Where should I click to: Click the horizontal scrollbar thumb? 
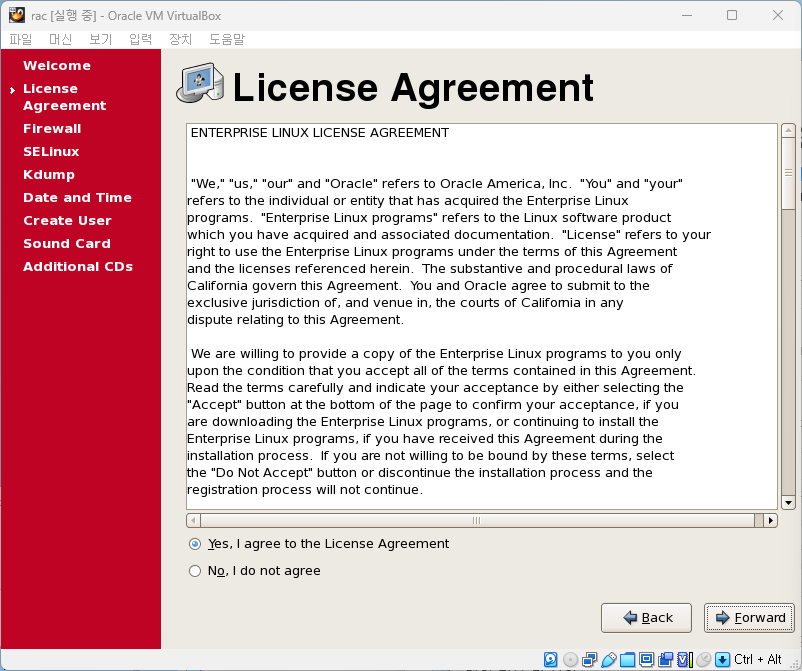click(x=477, y=521)
